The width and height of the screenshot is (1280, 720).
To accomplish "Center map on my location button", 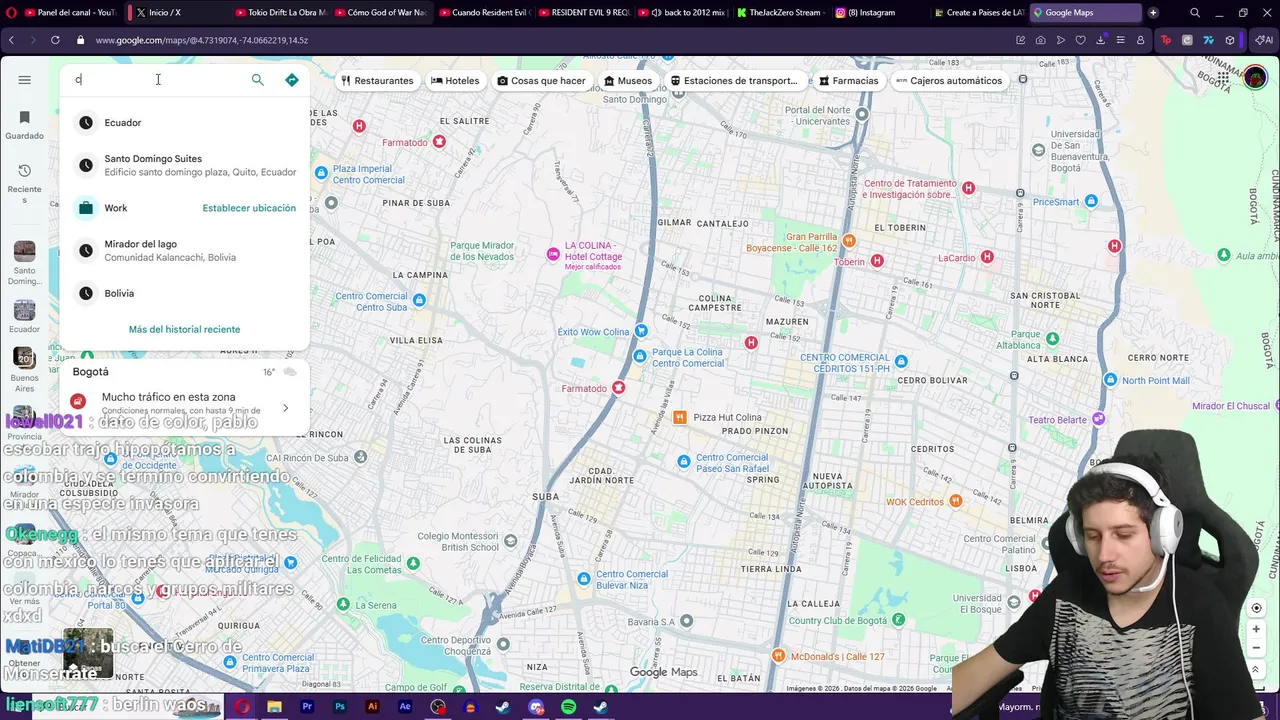I will click(x=1256, y=608).
